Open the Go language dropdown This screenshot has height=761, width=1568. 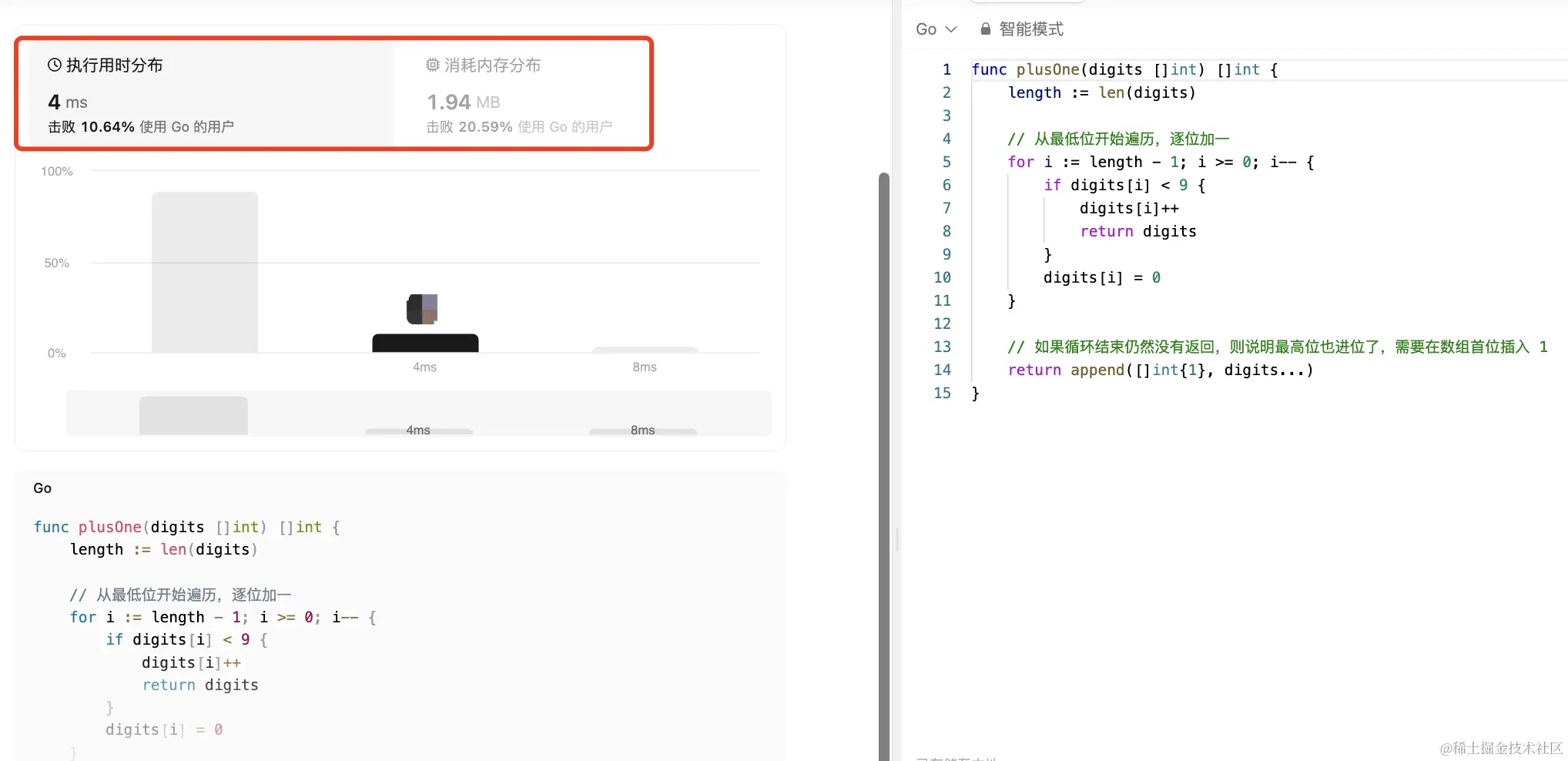point(936,29)
